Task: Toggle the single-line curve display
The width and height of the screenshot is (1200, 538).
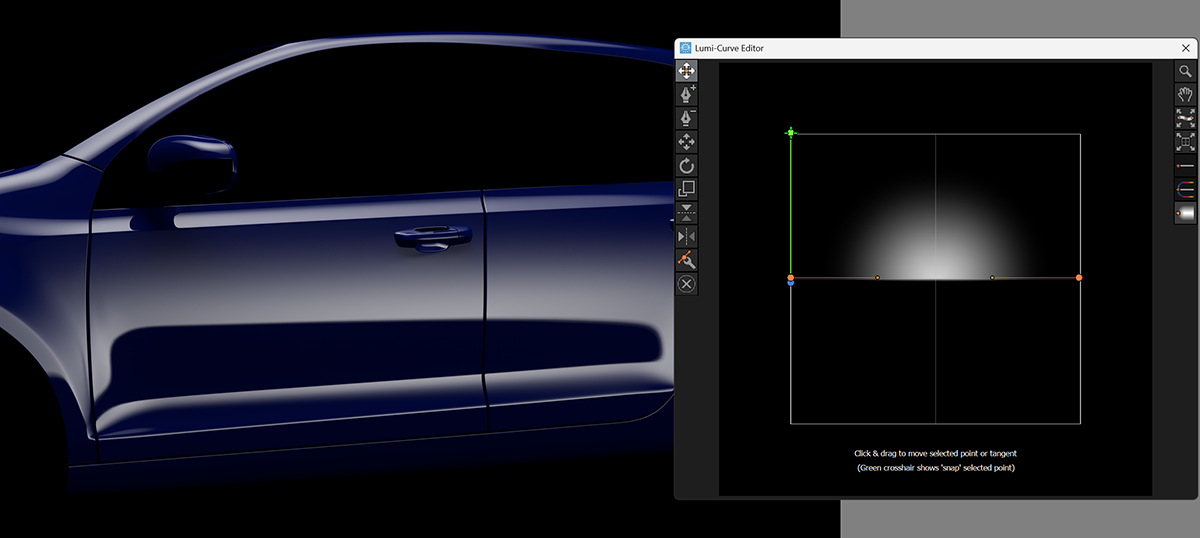Action: (1185, 166)
